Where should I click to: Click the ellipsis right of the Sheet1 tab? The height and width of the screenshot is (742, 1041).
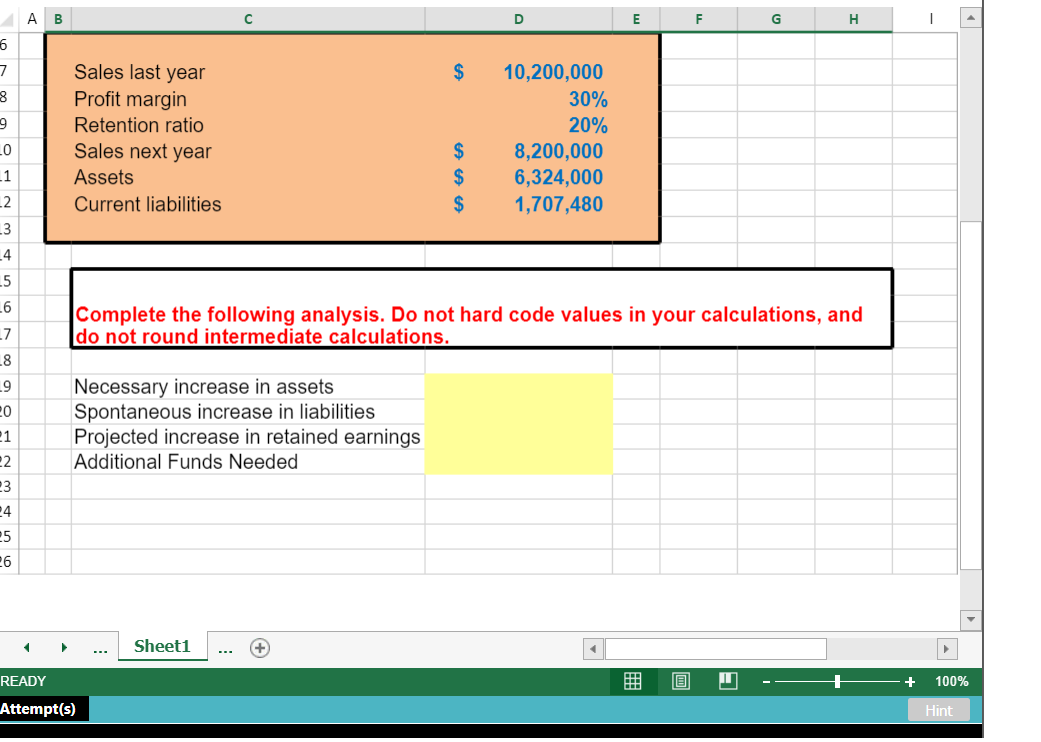(225, 648)
